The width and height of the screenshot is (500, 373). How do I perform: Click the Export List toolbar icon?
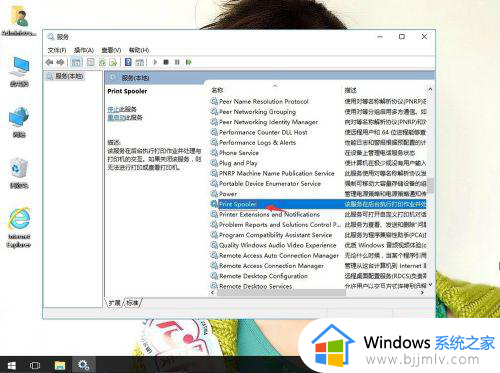pyautogui.click(x=113, y=62)
